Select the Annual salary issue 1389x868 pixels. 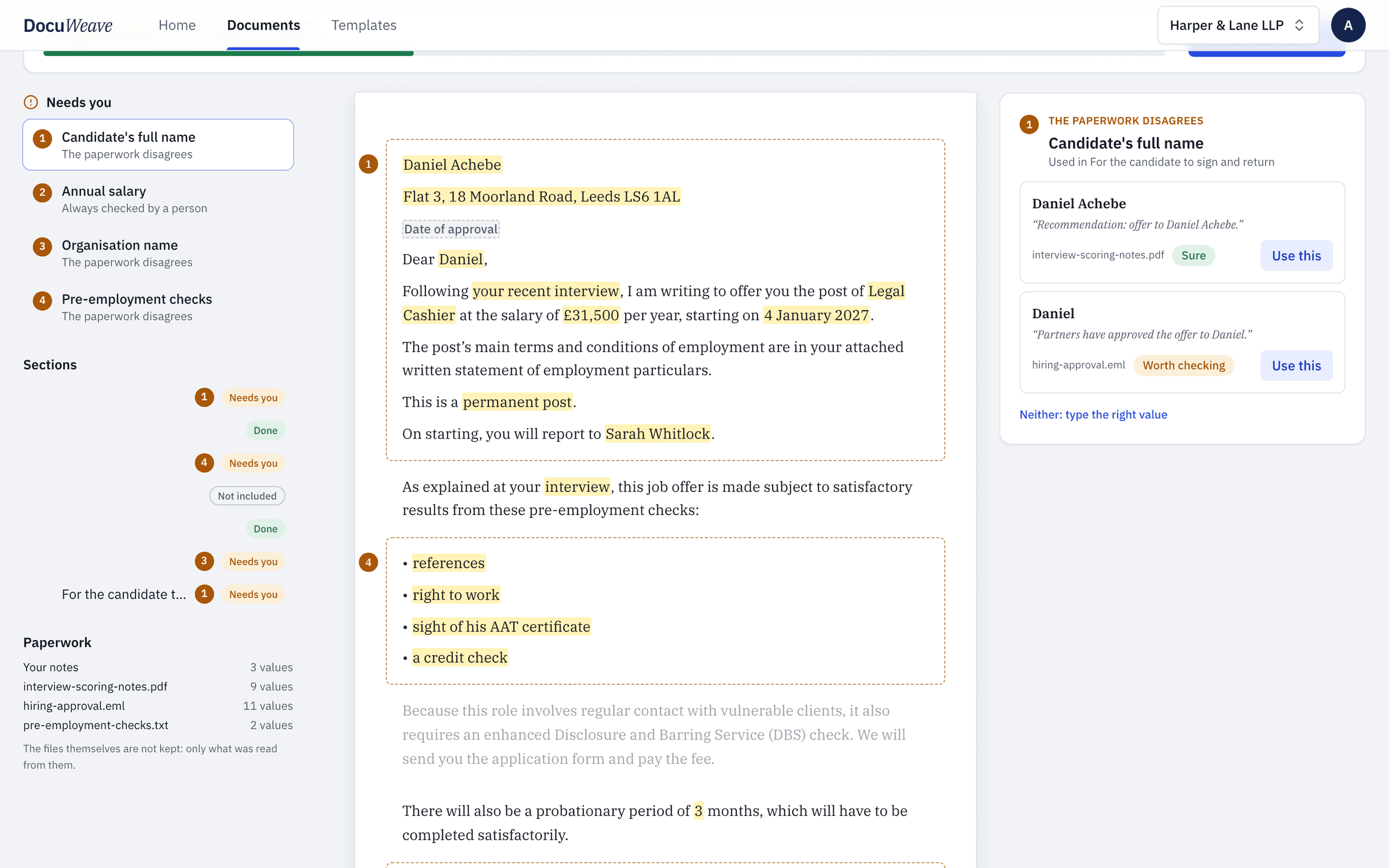[158, 199]
